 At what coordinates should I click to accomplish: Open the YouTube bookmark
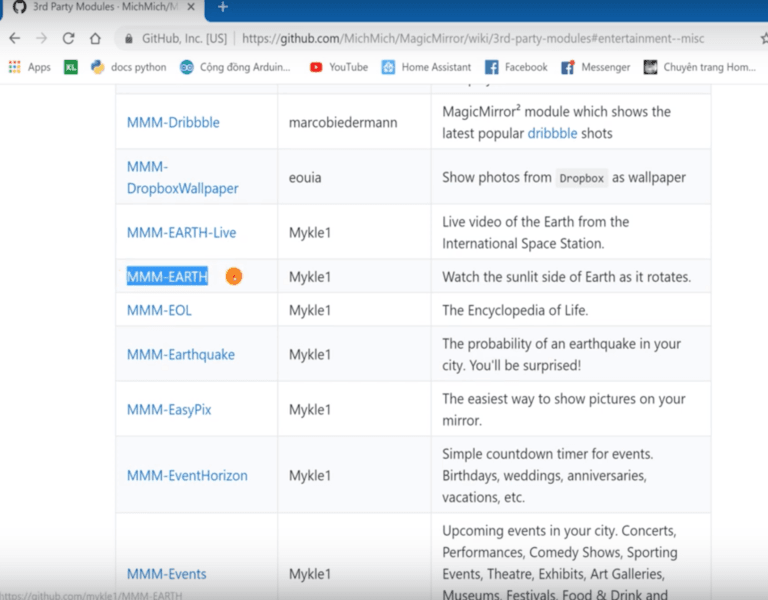tap(338, 67)
